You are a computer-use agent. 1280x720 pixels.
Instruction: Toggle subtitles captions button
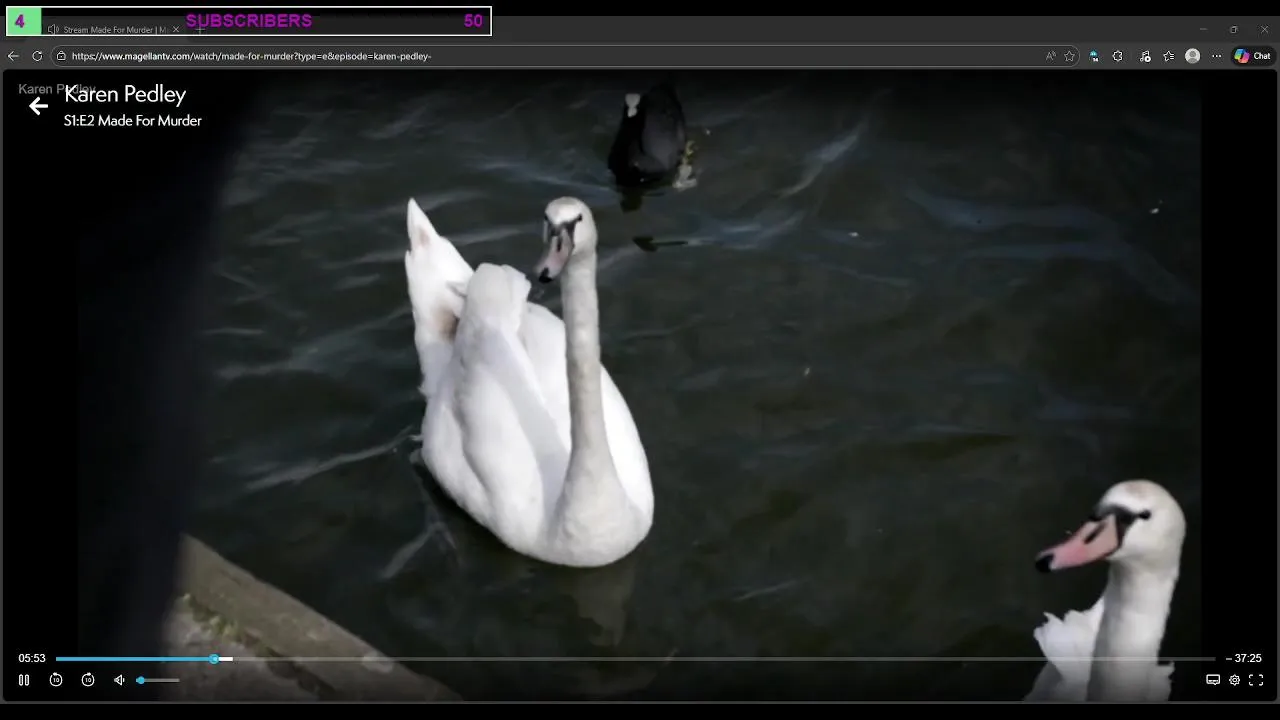(x=1213, y=680)
